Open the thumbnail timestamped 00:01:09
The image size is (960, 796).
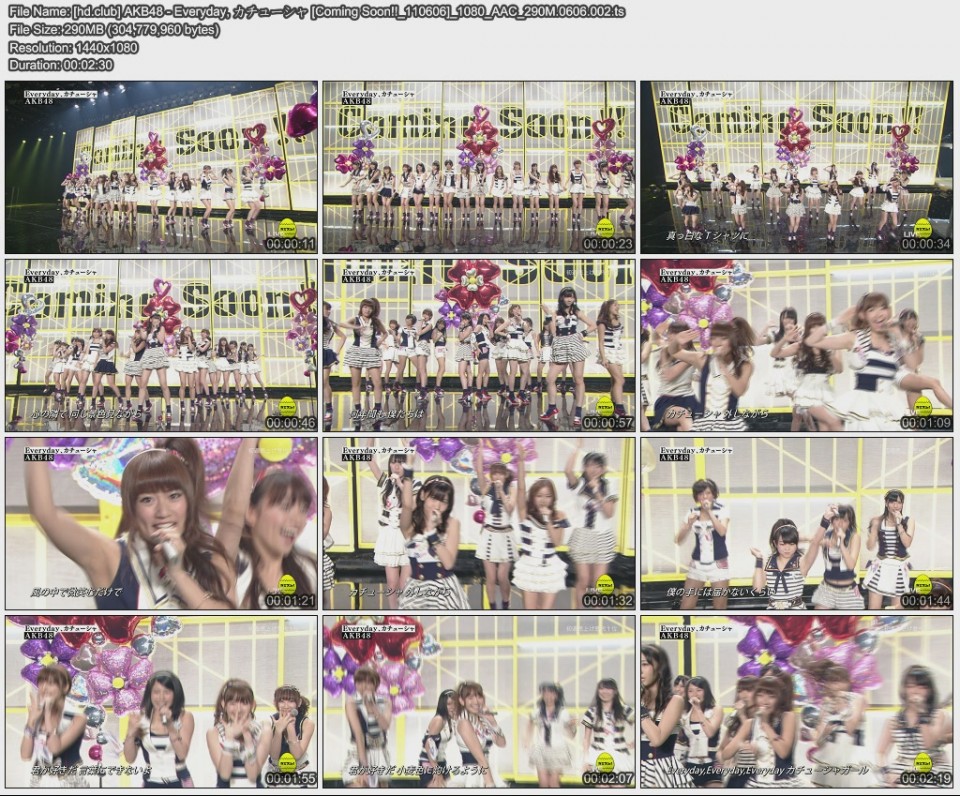[x=797, y=345]
